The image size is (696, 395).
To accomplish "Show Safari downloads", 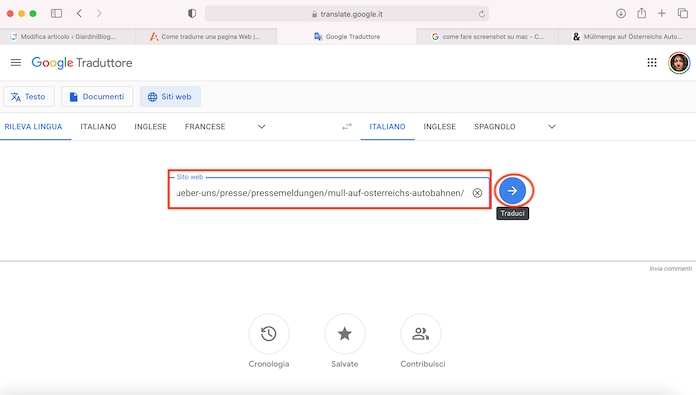I will [x=621, y=13].
